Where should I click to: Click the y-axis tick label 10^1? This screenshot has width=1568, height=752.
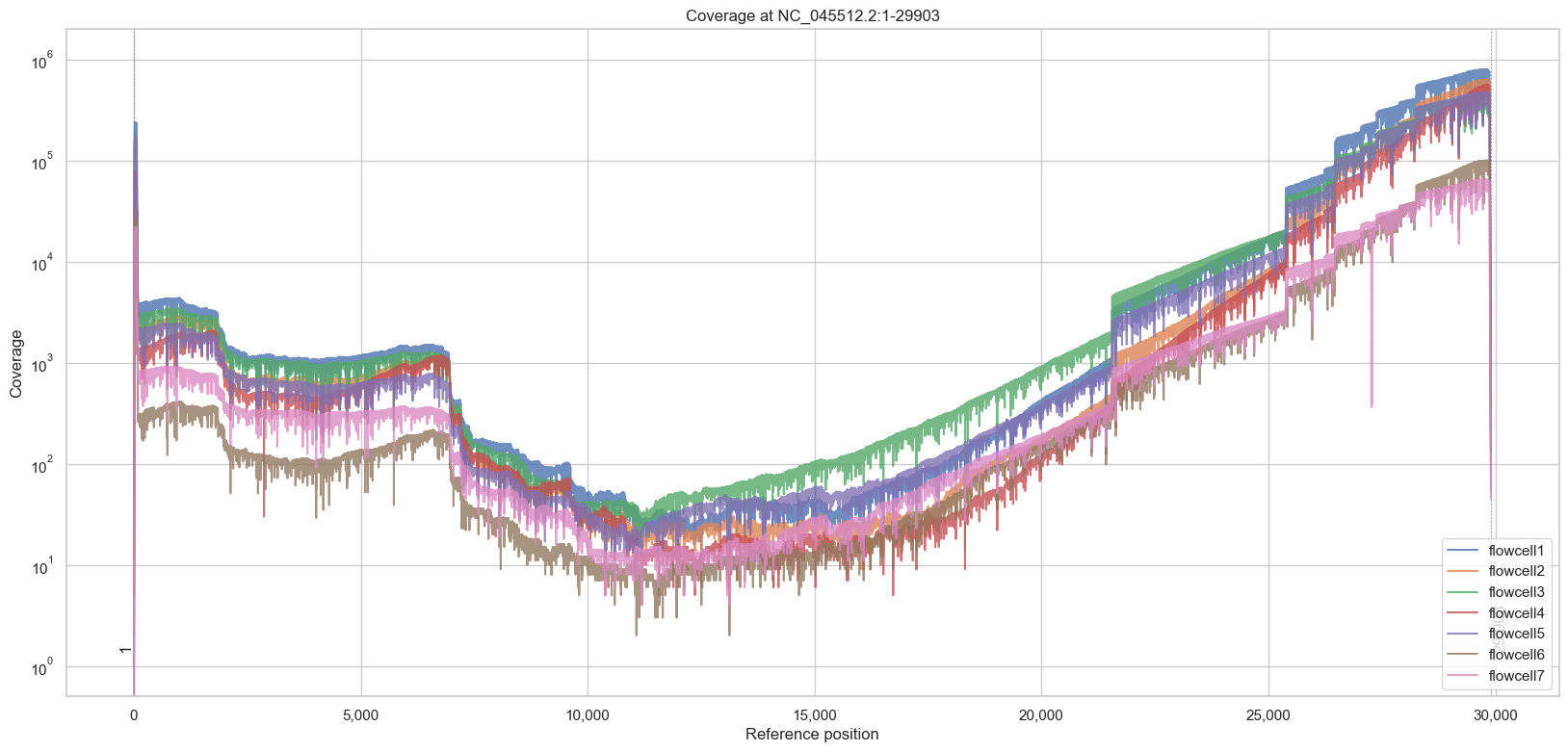pyautogui.click(x=44, y=565)
